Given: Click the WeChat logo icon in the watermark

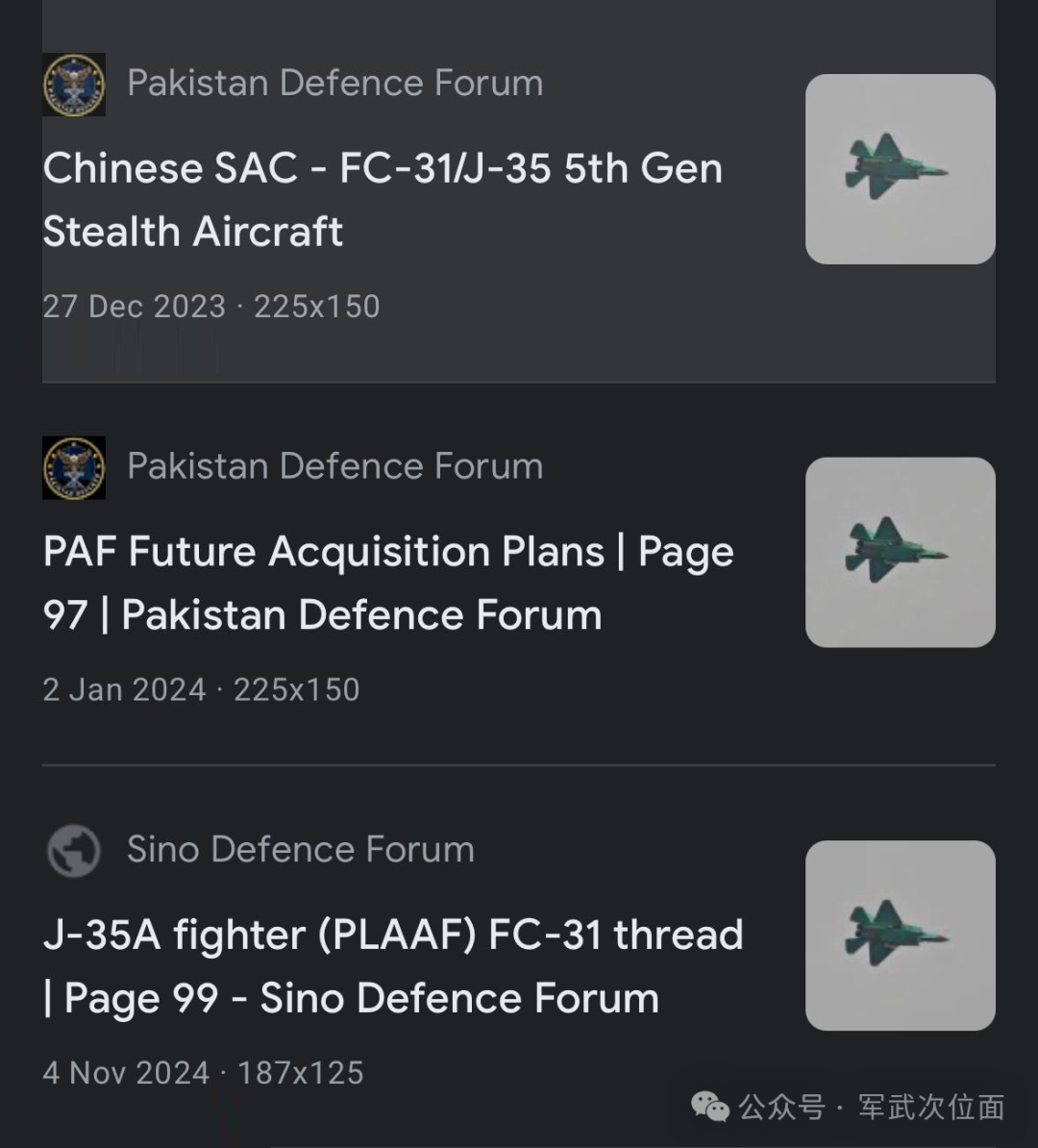Looking at the screenshot, I should [710, 1107].
